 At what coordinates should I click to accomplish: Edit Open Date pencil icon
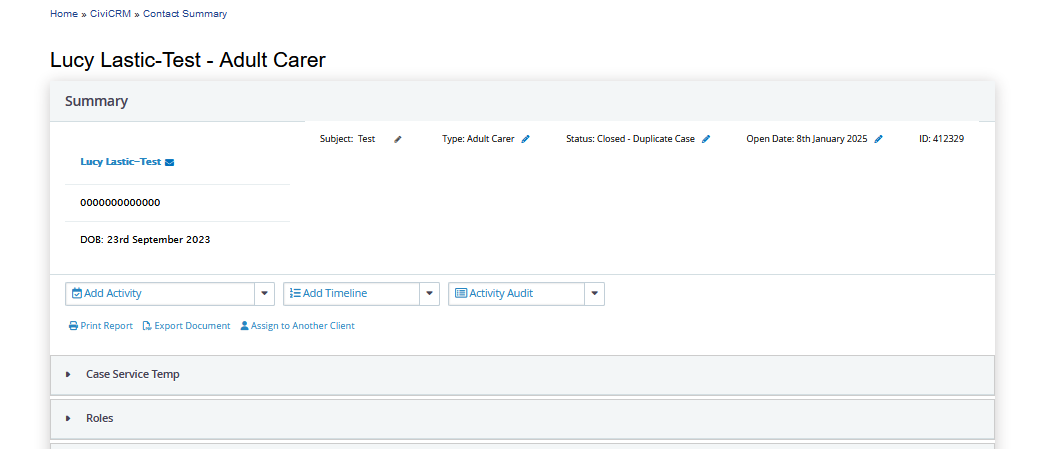(879, 139)
